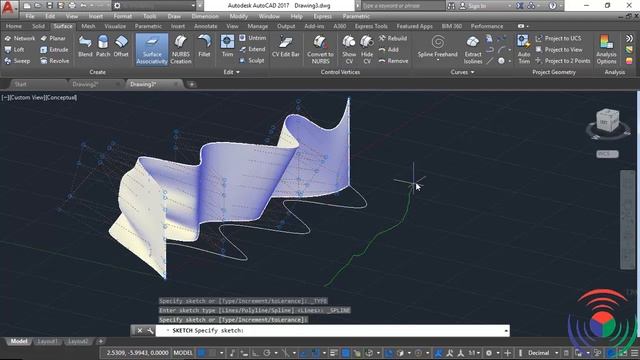Open the Spline Freehand flyout arrow

click(x=438, y=60)
